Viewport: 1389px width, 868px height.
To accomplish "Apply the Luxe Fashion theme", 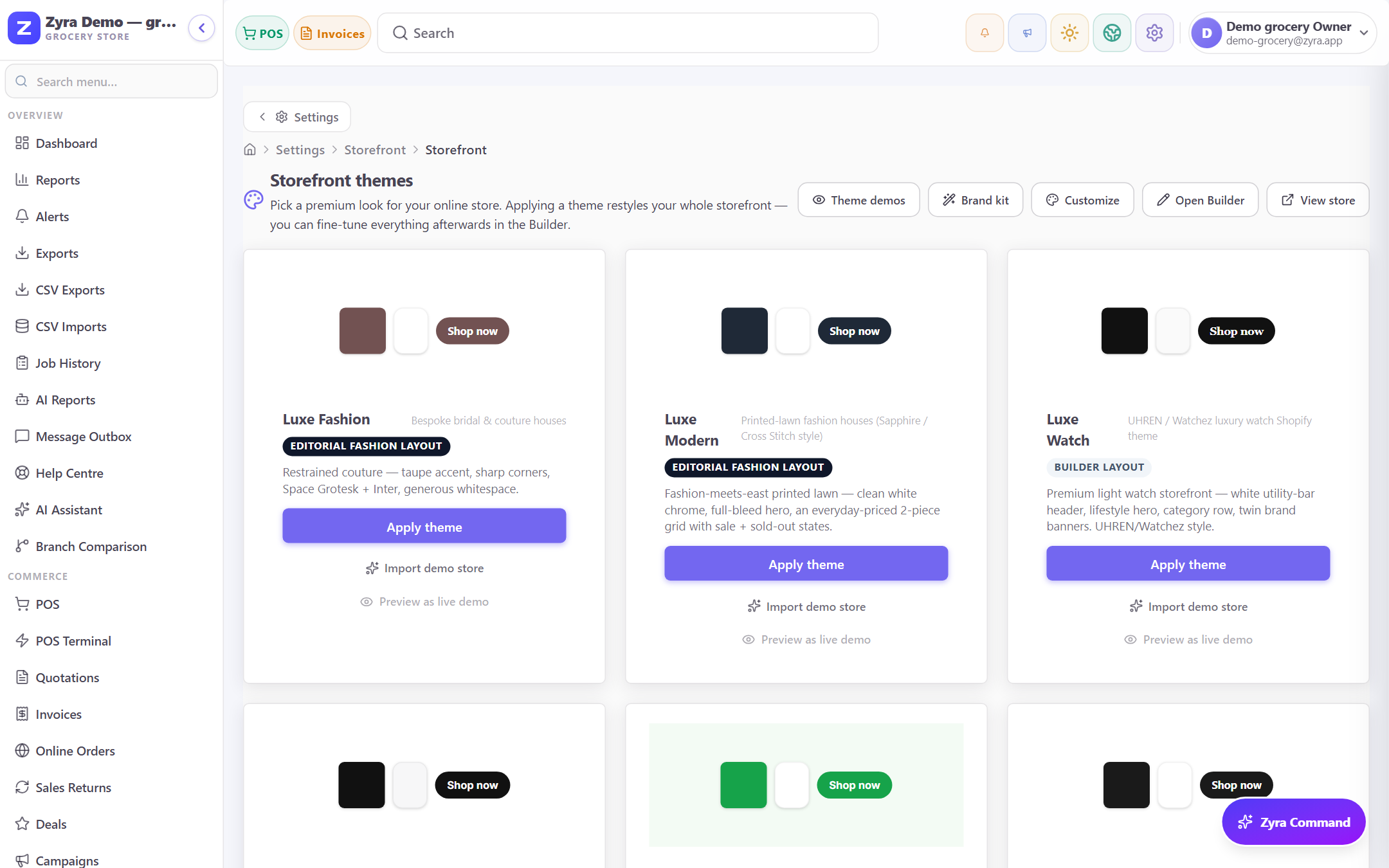I will pyautogui.click(x=424, y=527).
